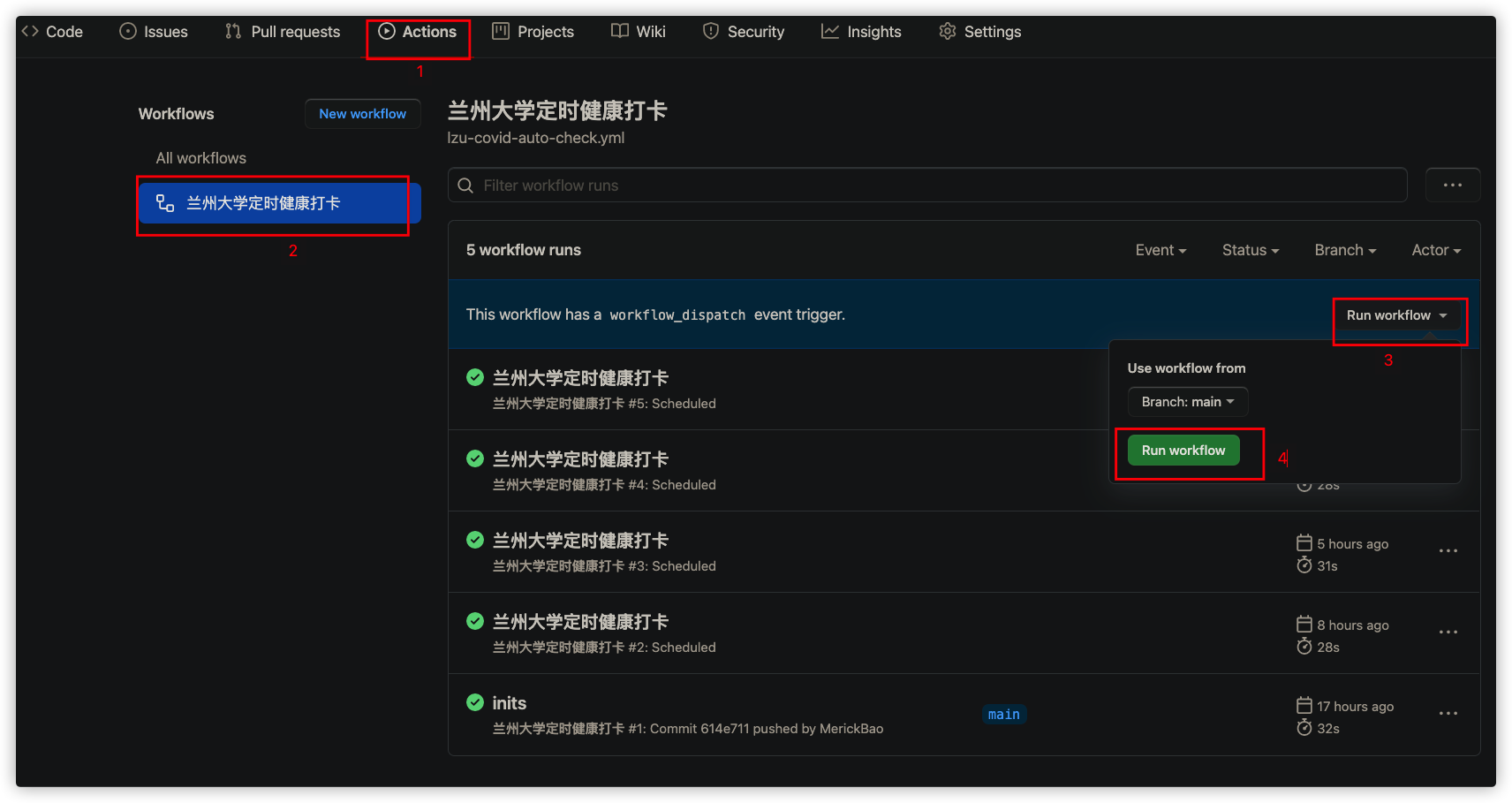
Task: Click the stopwatch icon beside 32s
Action: pos(1304,727)
